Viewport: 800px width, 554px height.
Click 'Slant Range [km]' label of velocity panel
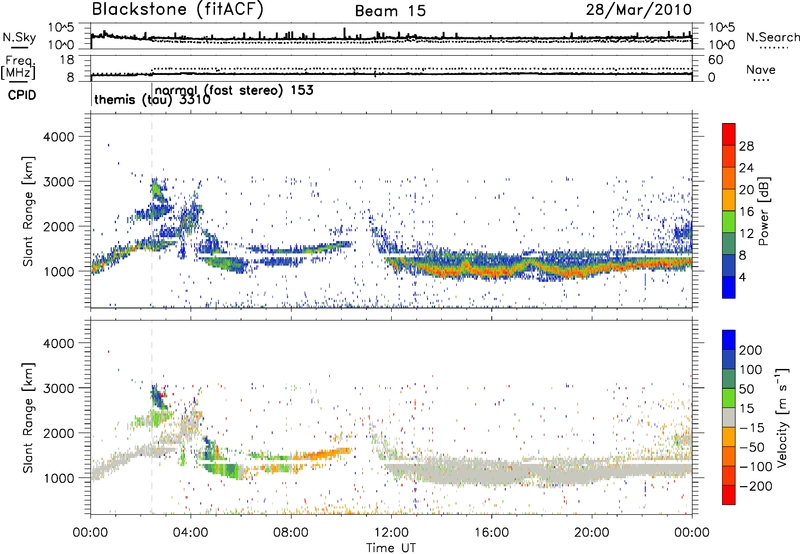pyautogui.click(x=28, y=418)
